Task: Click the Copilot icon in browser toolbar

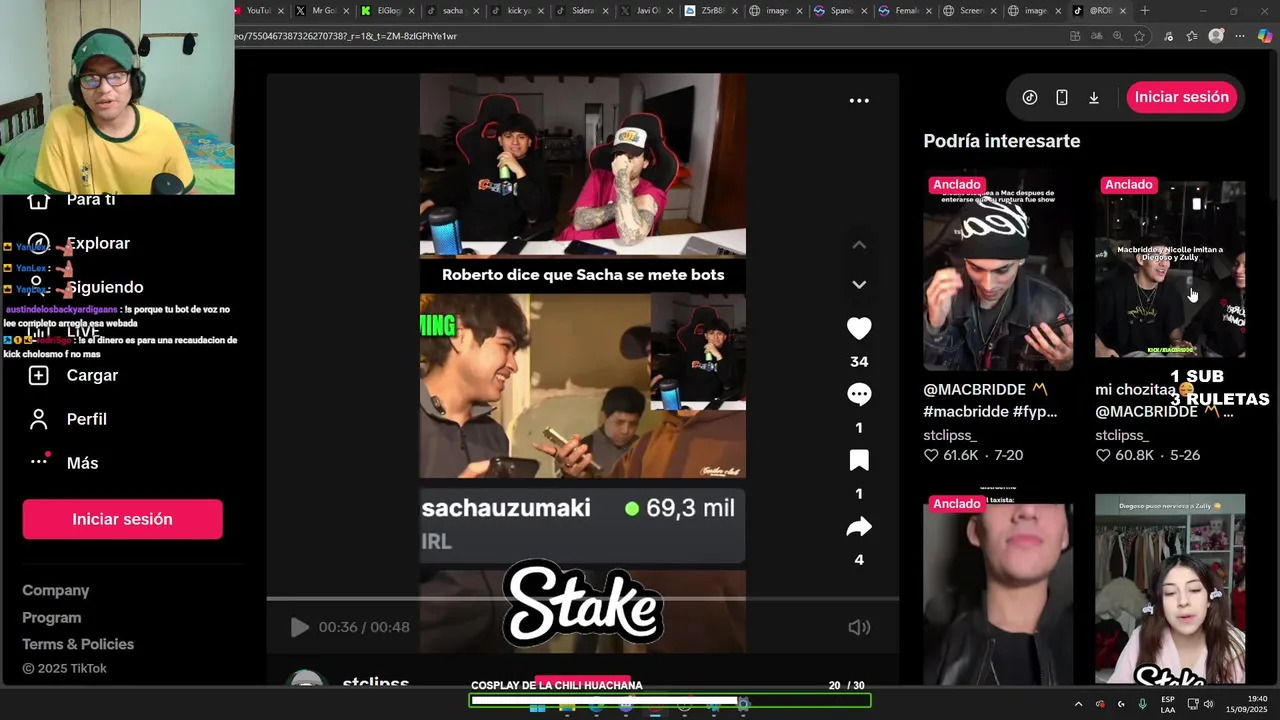Action: tap(1264, 36)
